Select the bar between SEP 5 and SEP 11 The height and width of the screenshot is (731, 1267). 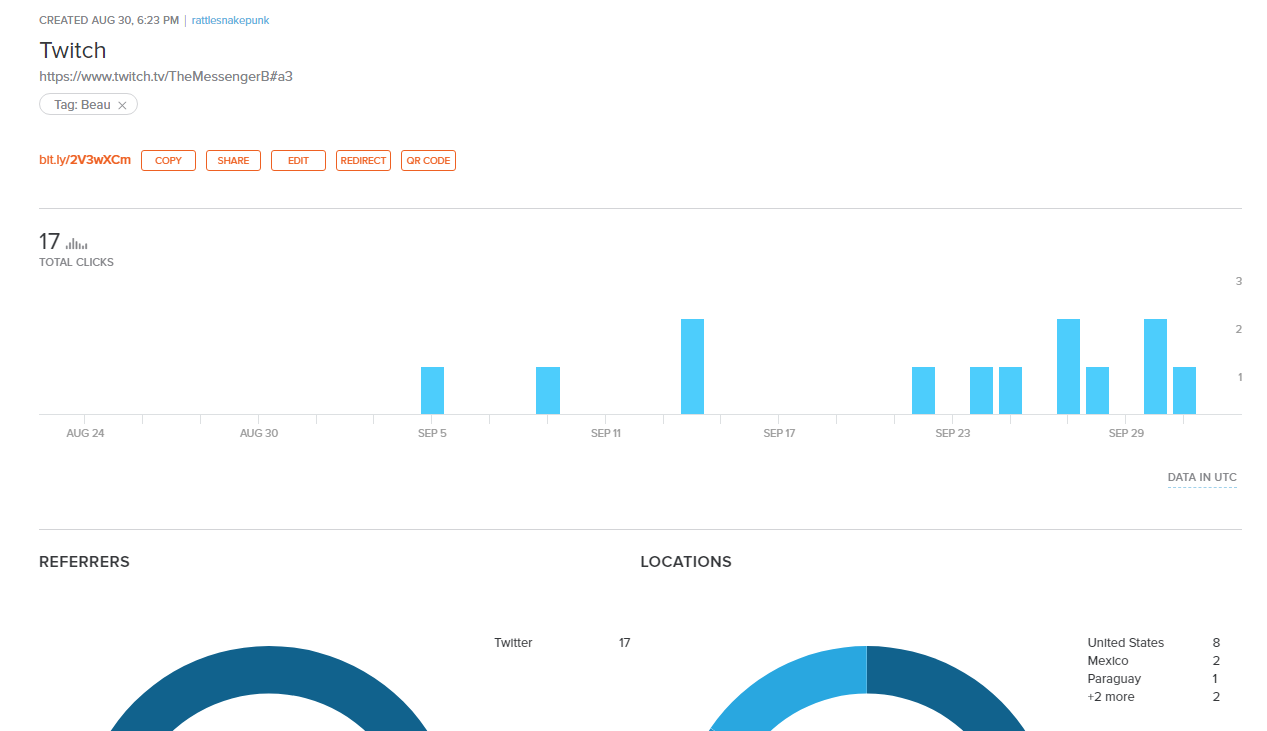click(548, 390)
